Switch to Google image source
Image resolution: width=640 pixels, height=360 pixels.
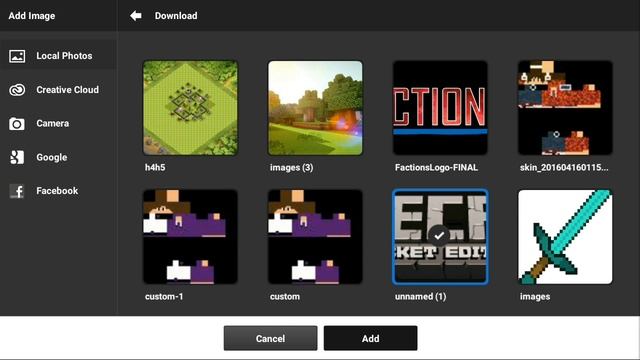[58, 157]
